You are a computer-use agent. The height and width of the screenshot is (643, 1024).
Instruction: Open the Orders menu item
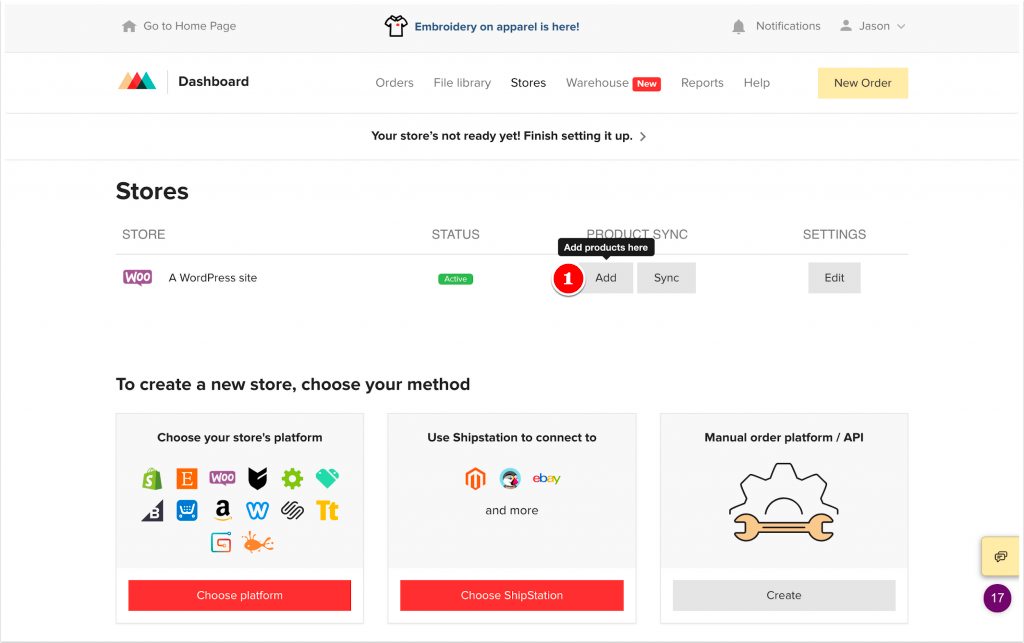(394, 83)
